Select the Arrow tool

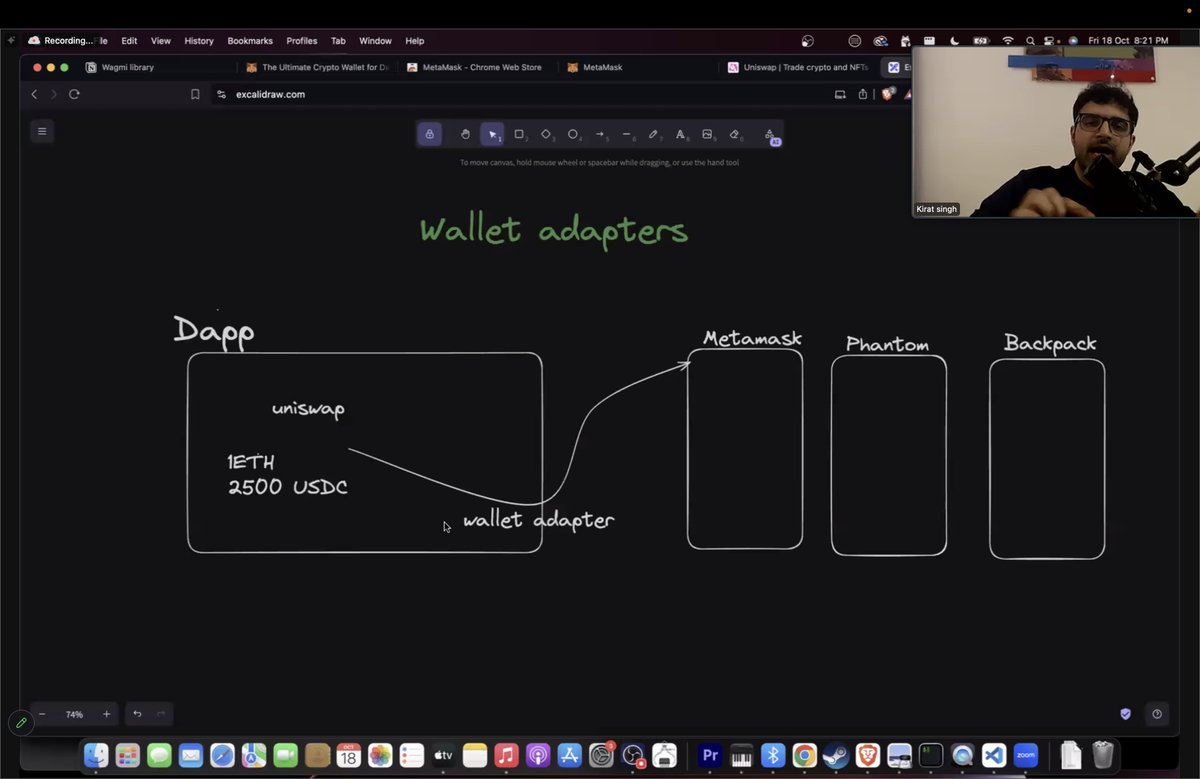point(600,134)
